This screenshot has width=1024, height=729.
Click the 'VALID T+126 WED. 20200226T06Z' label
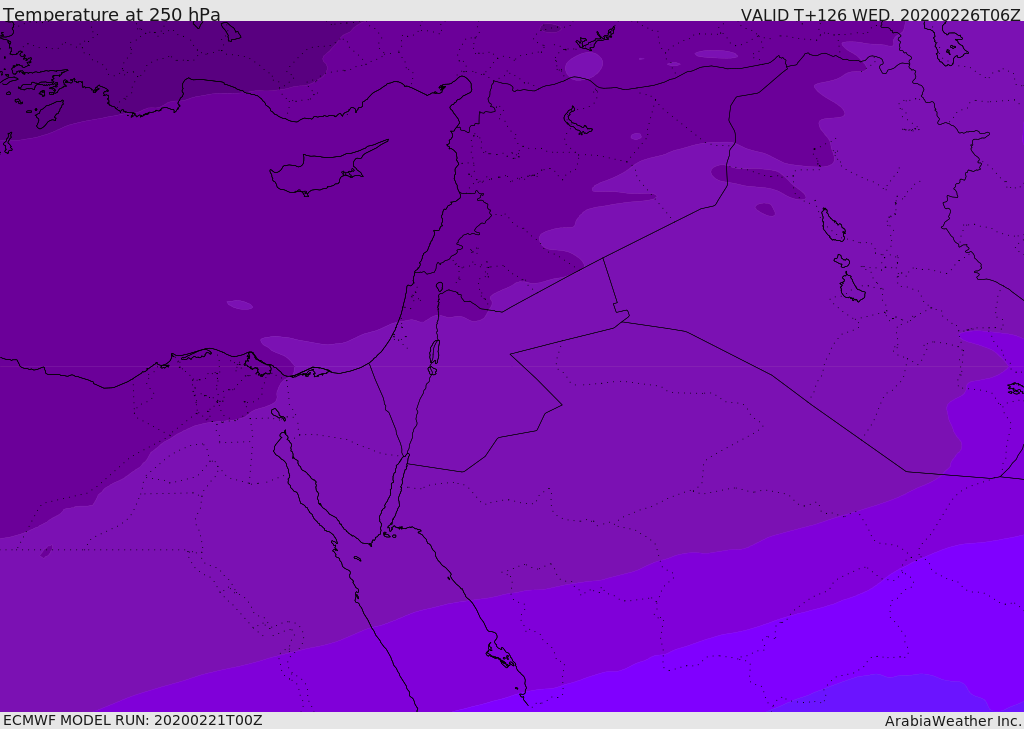point(880,15)
